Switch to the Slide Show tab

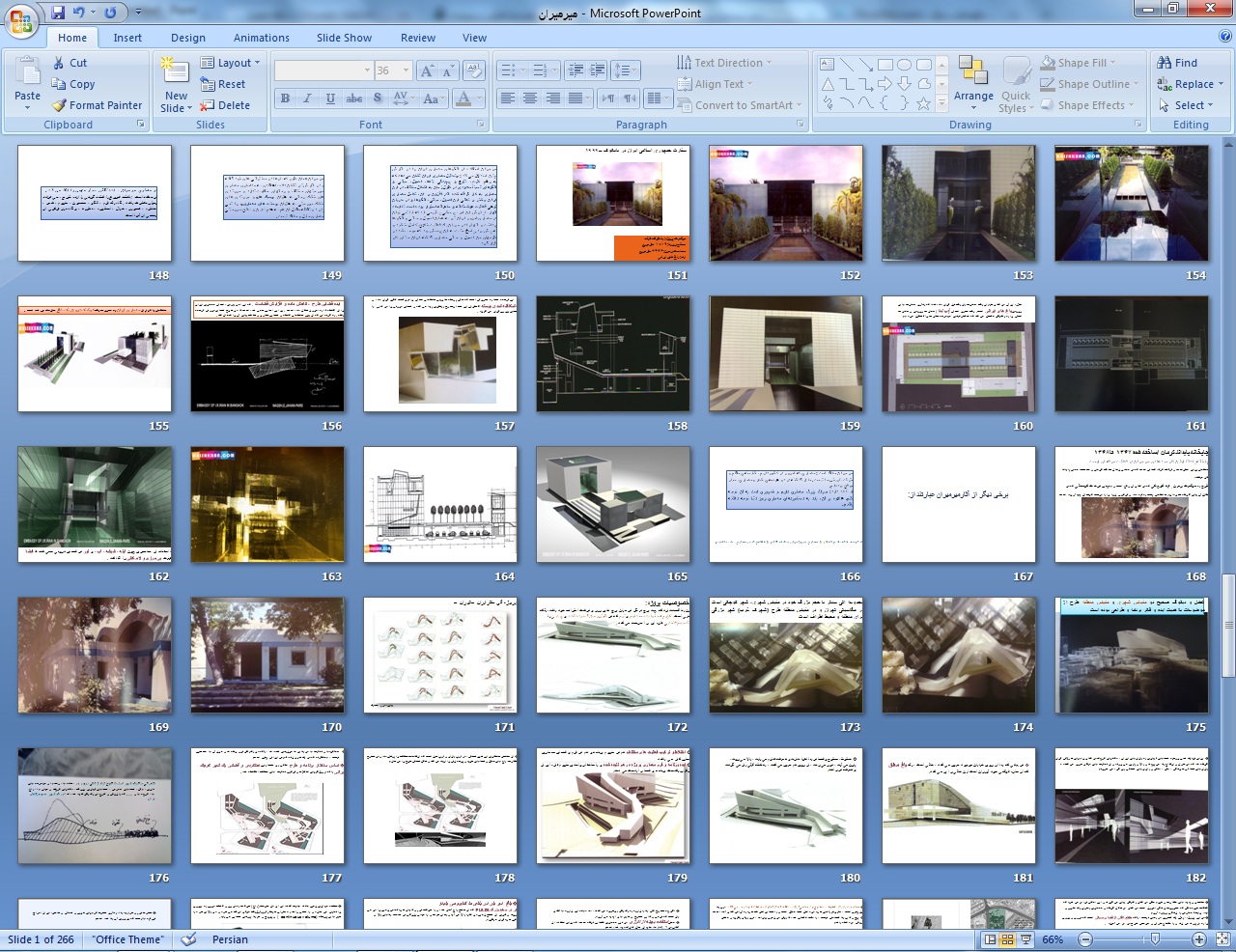344,38
